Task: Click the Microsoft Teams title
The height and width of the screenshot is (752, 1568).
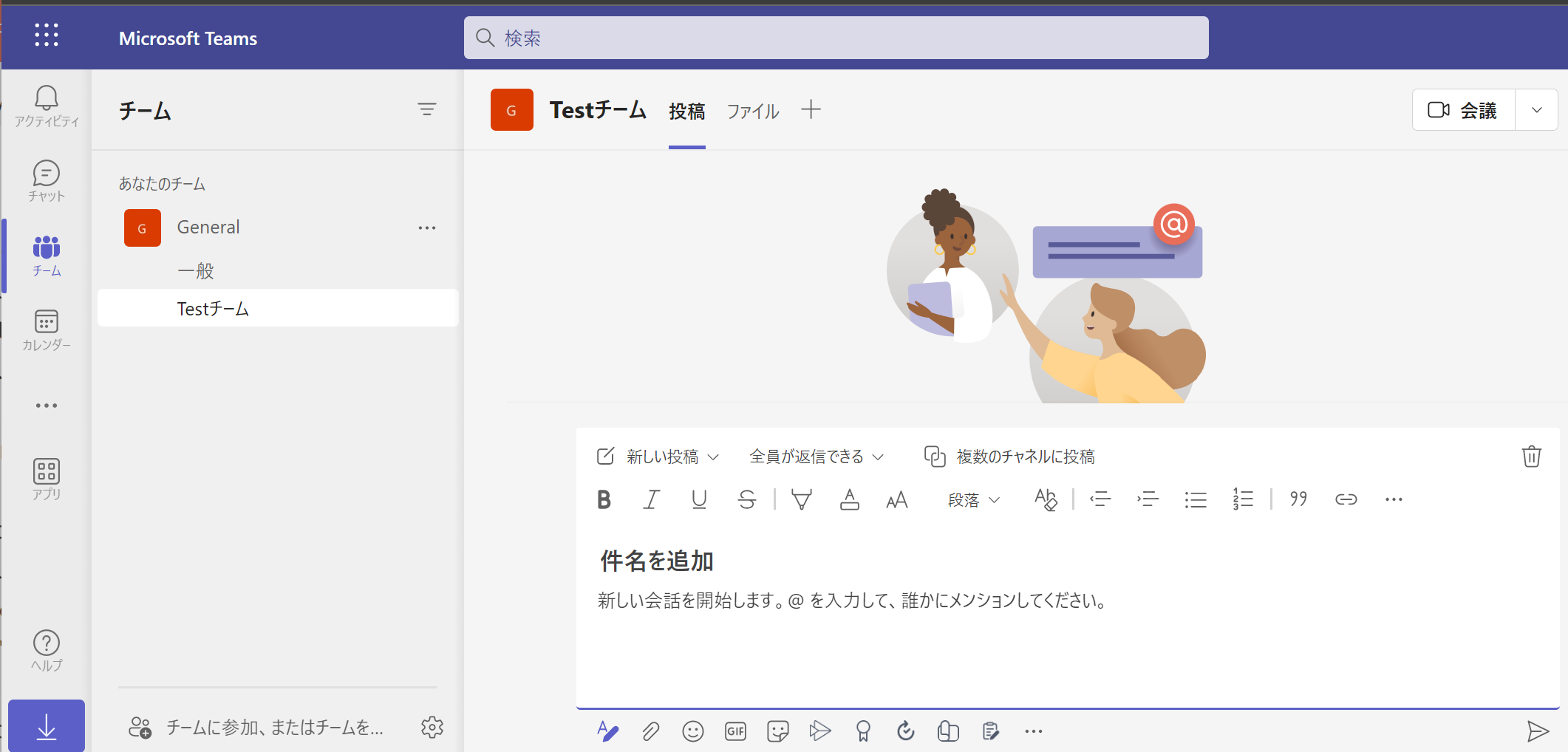Action: tap(188, 38)
